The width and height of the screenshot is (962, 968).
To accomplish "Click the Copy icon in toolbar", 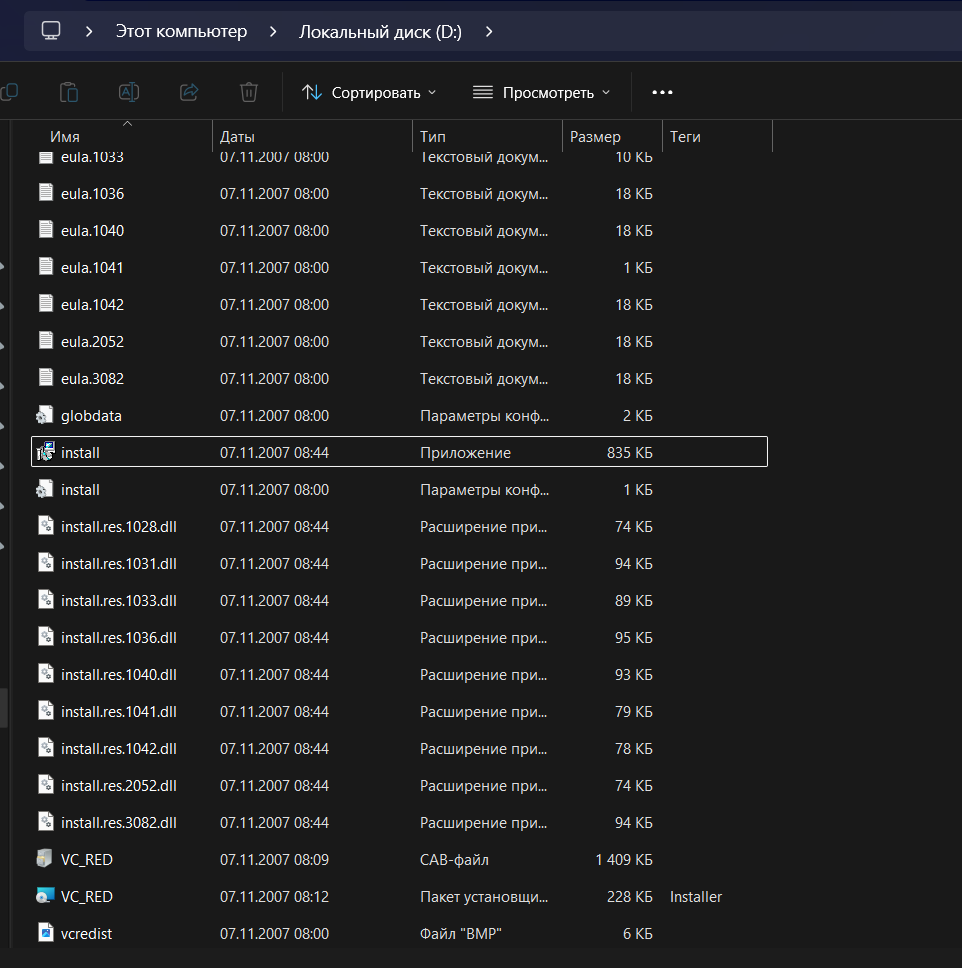I will point(9,93).
